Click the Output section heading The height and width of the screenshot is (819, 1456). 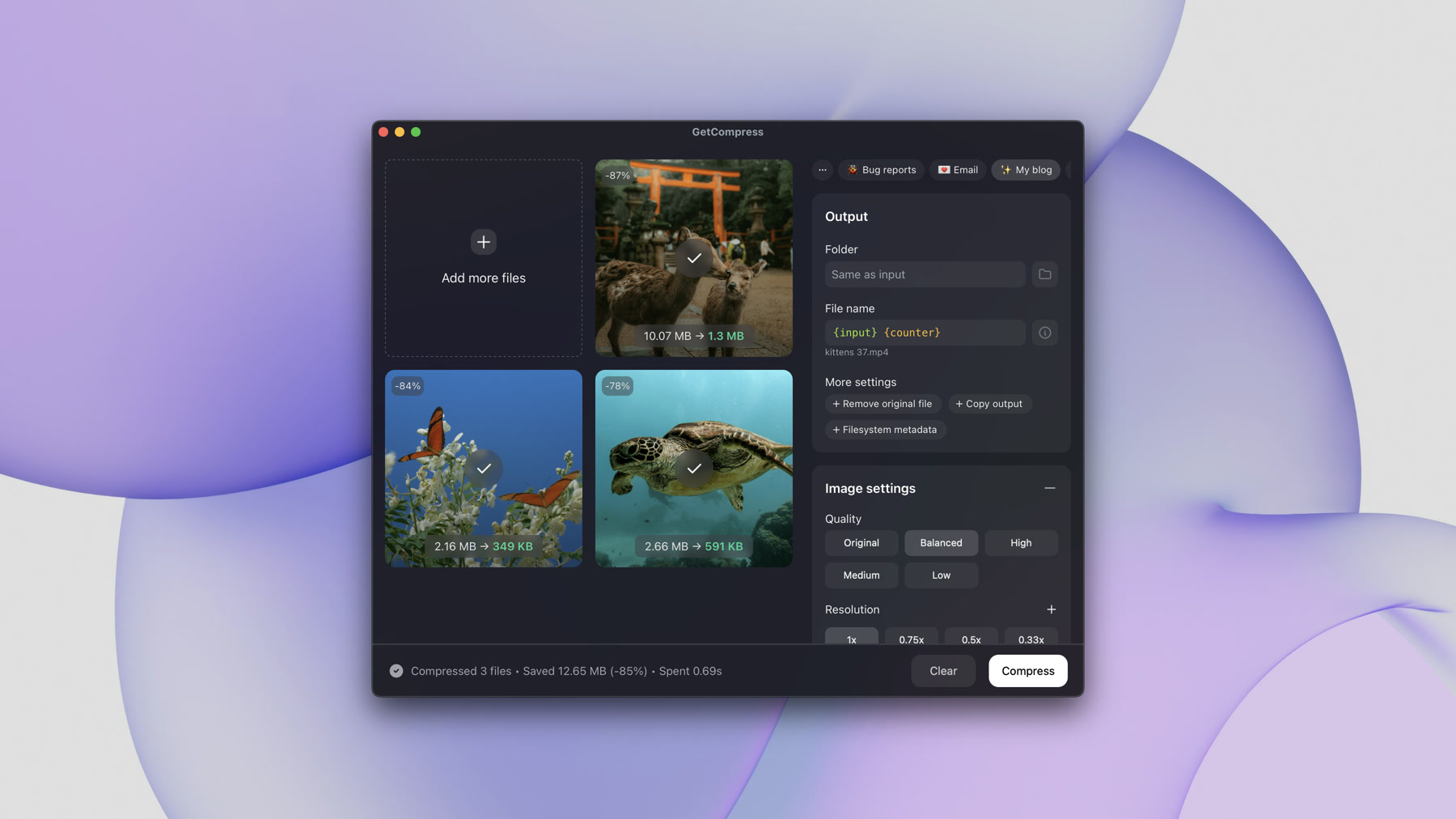846,216
